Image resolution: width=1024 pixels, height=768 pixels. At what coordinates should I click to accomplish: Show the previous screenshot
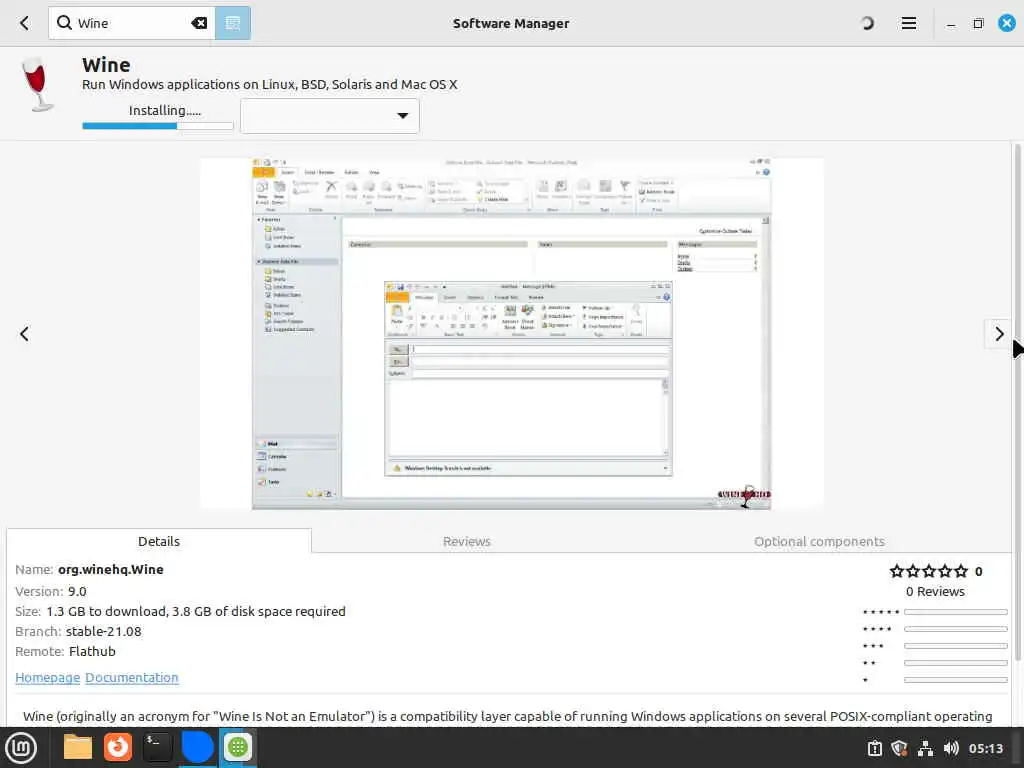[24, 334]
